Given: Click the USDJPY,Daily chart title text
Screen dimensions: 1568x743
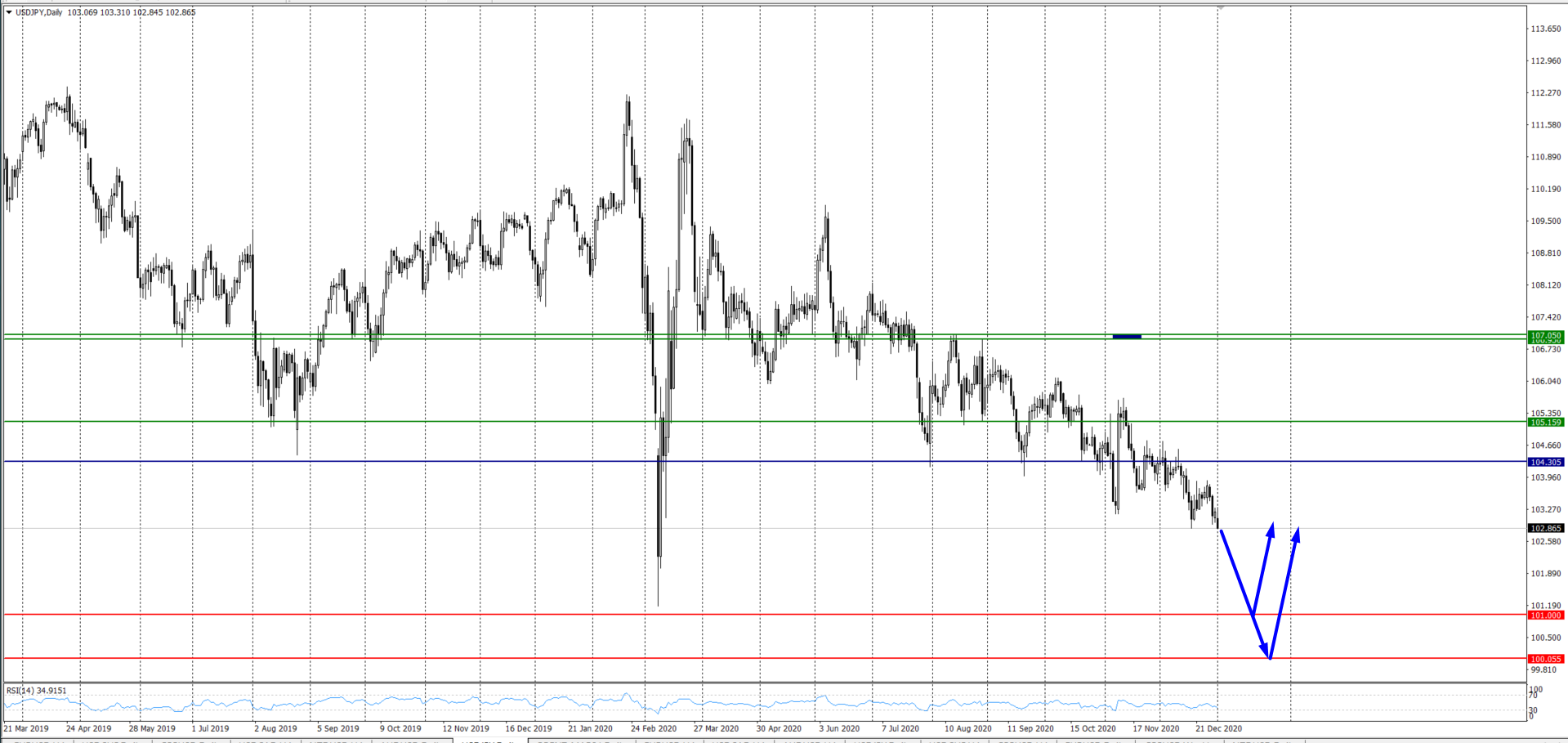Looking at the screenshot, I should (x=38, y=12).
